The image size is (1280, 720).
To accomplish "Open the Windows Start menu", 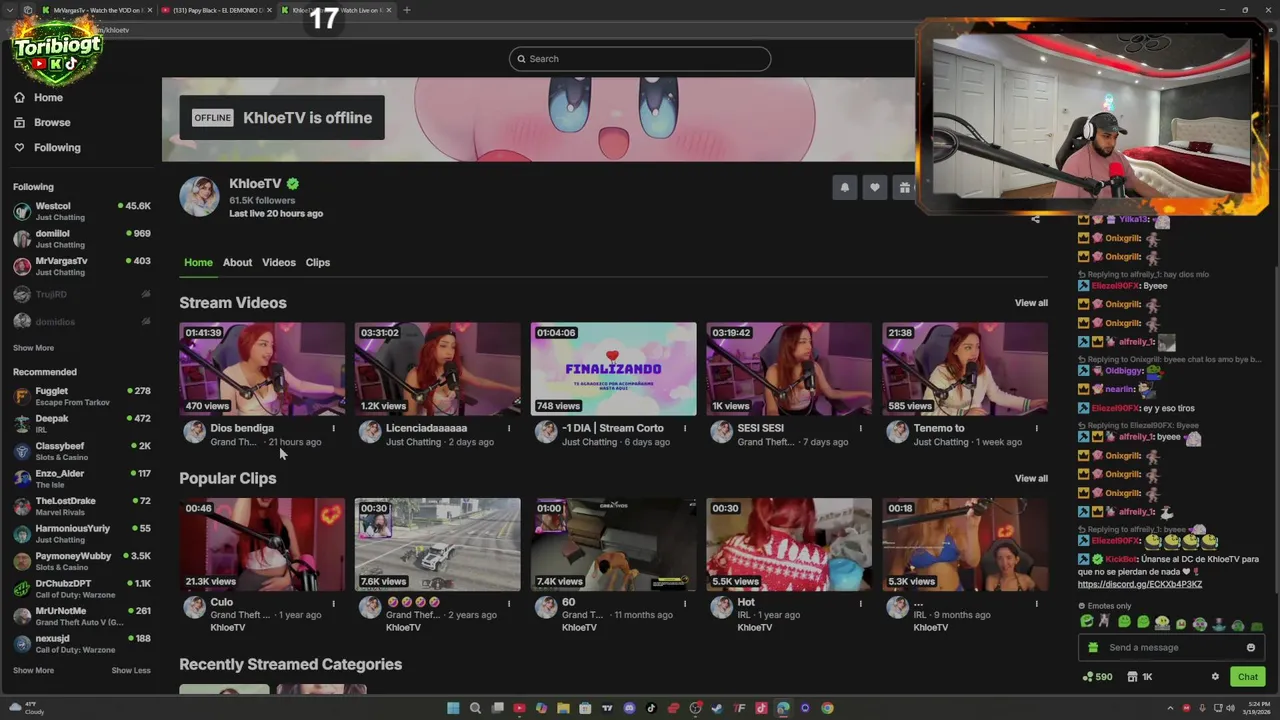I will (x=453, y=708).
